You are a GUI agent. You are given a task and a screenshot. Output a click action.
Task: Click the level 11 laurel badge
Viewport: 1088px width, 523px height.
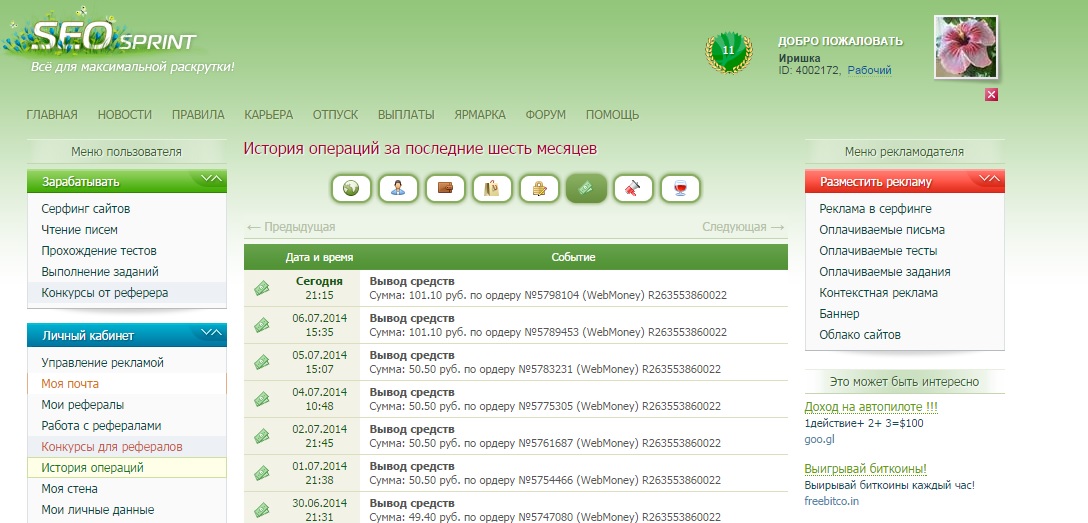[729, 51]
